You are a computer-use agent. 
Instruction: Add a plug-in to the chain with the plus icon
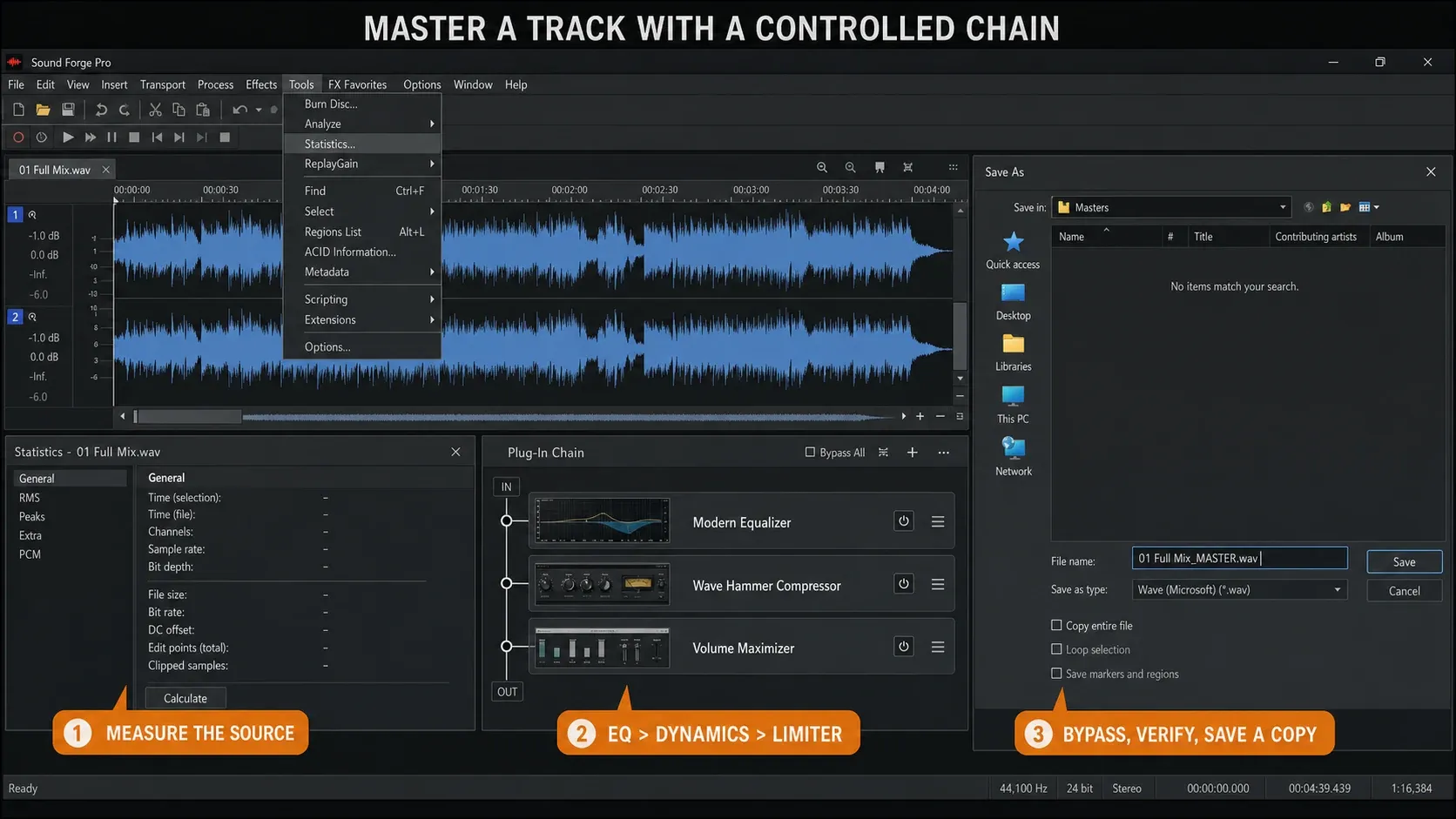point(912,453)
